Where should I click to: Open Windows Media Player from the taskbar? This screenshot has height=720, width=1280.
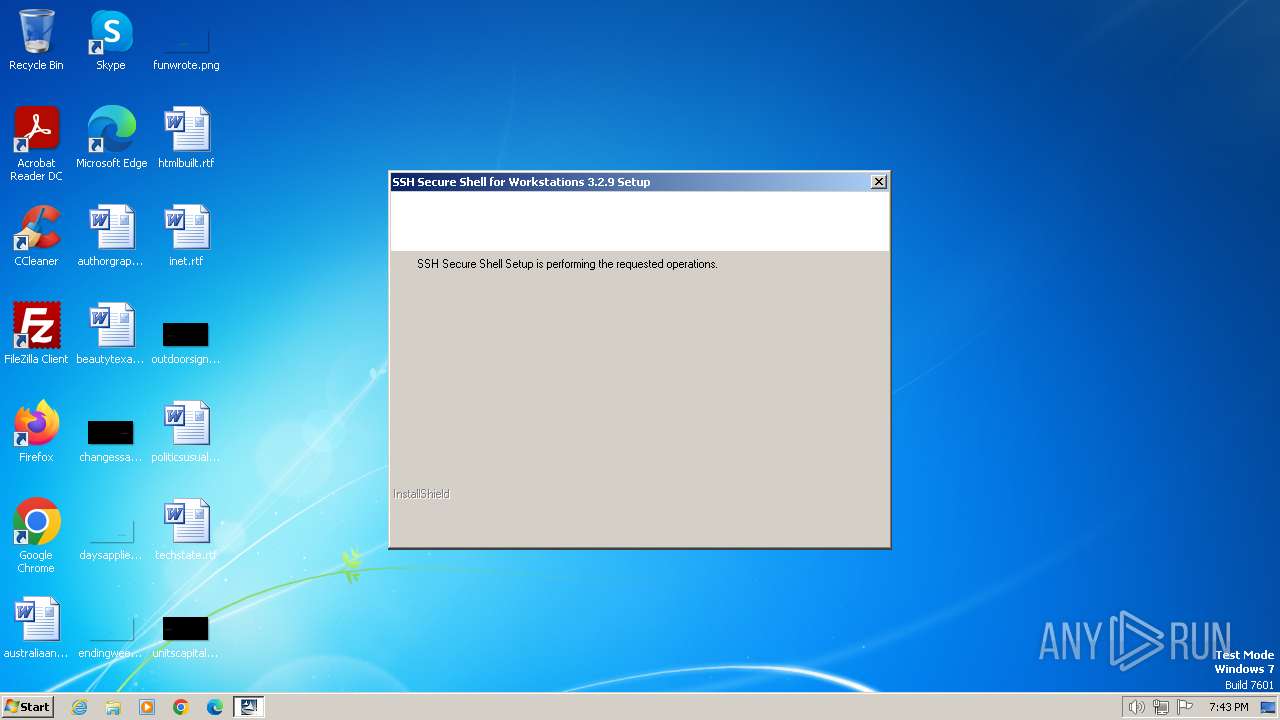tap(147, 707)
